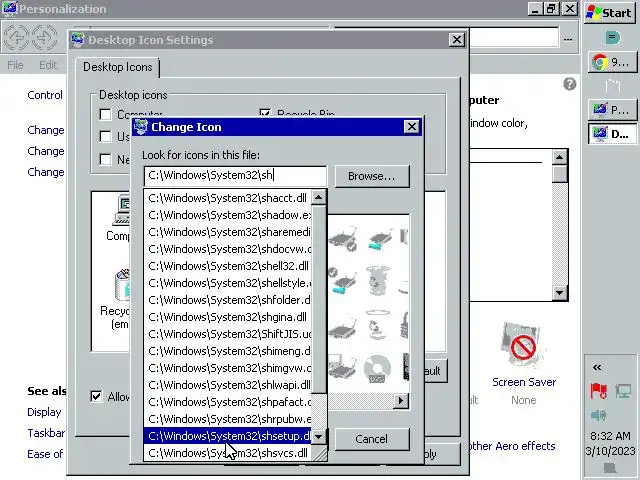Toggle the Recycle Bin checkbox
640x480 pixels.
(265, 112)
